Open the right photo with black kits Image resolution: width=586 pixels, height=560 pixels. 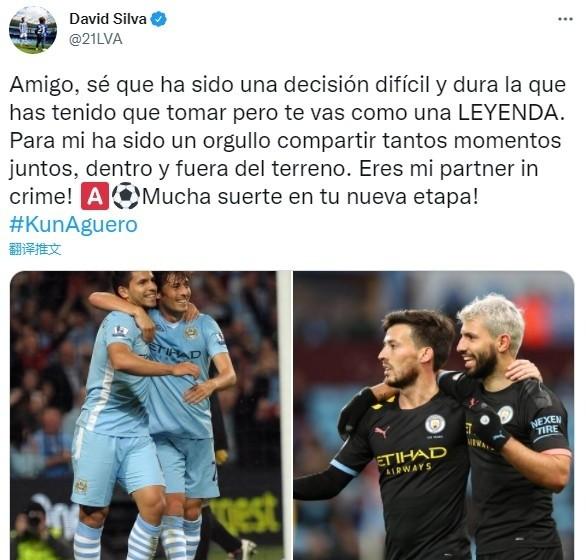click(x=434, y=415)
